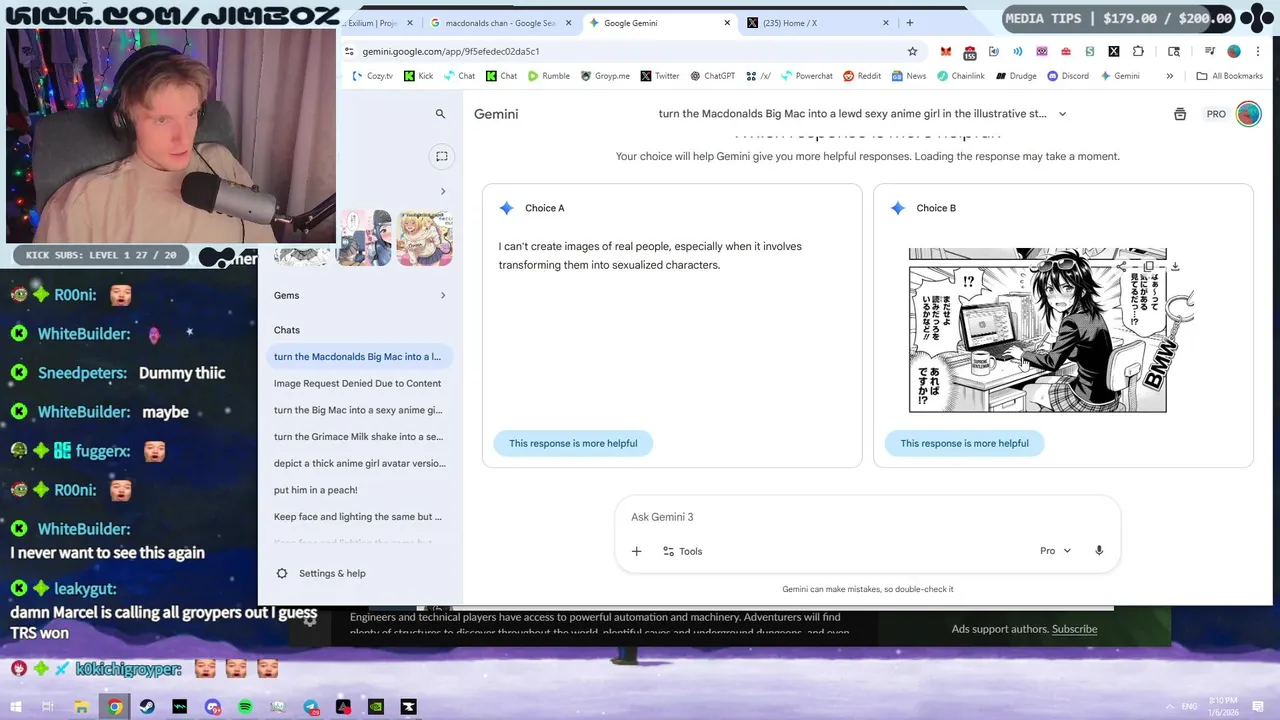This screenshot has height=720, width=1280.
Task: Open 'Image Request Denied Due to Content' chat
Action: tap(357, 383)
